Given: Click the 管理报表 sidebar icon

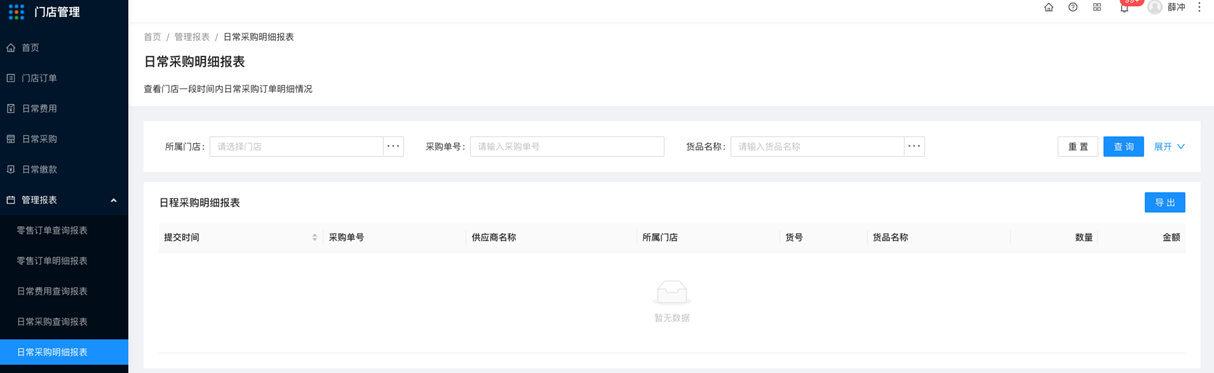Looking at the screenshot, I should pos(11,200).
